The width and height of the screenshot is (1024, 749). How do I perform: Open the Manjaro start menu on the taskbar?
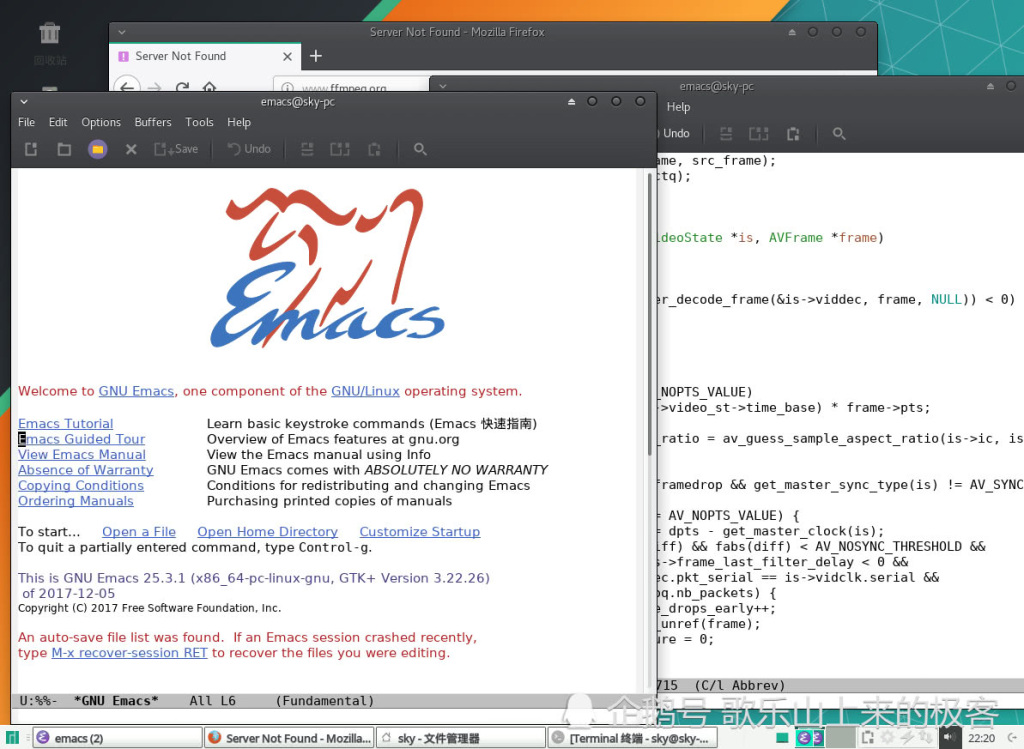pyautogui.click(x=13, y=738)
